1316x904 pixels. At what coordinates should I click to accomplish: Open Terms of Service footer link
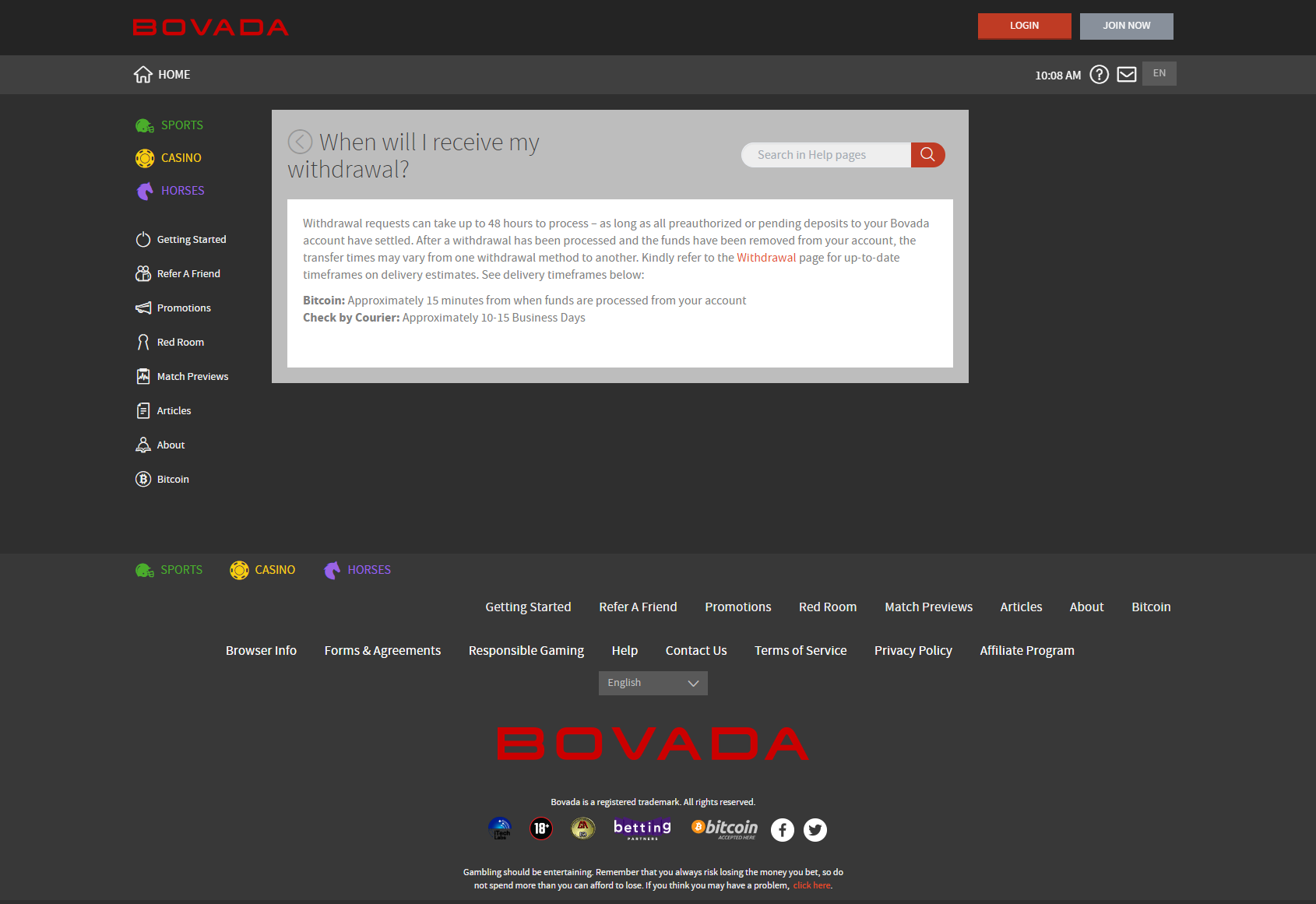coord(801,651)
